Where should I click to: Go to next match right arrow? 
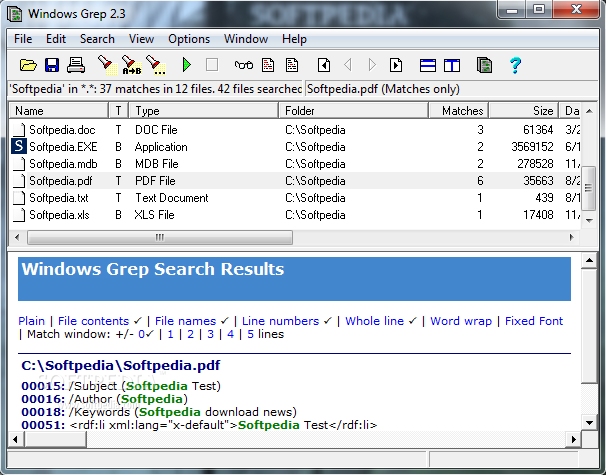coord(372,65)
